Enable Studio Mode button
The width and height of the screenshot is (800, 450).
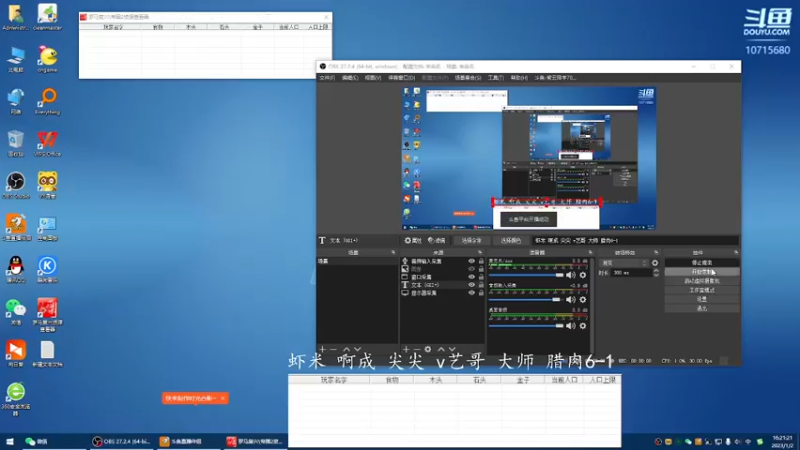702,290
